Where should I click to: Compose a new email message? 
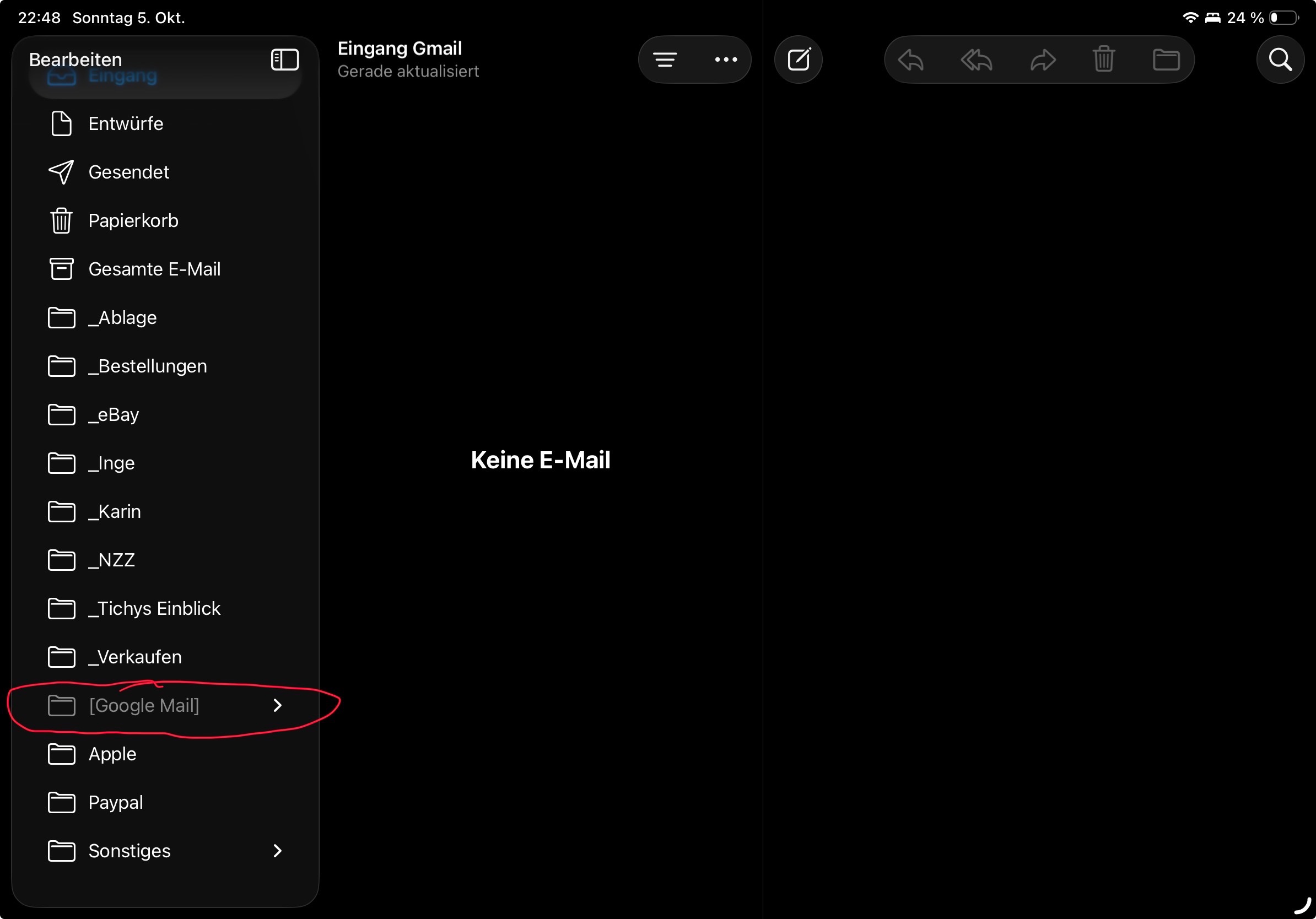[798, 60]
